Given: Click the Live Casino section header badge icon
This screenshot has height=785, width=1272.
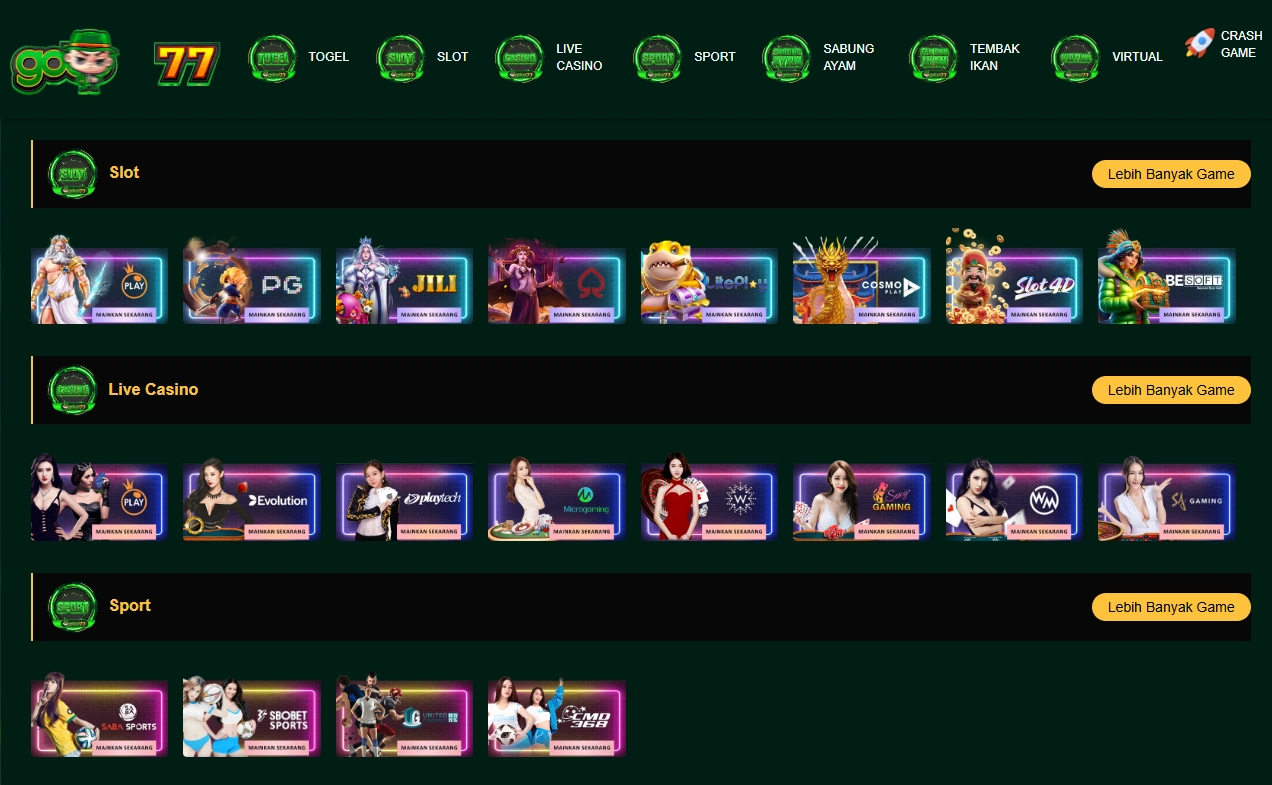Looking at the screenshot, I should click(73, 390).
